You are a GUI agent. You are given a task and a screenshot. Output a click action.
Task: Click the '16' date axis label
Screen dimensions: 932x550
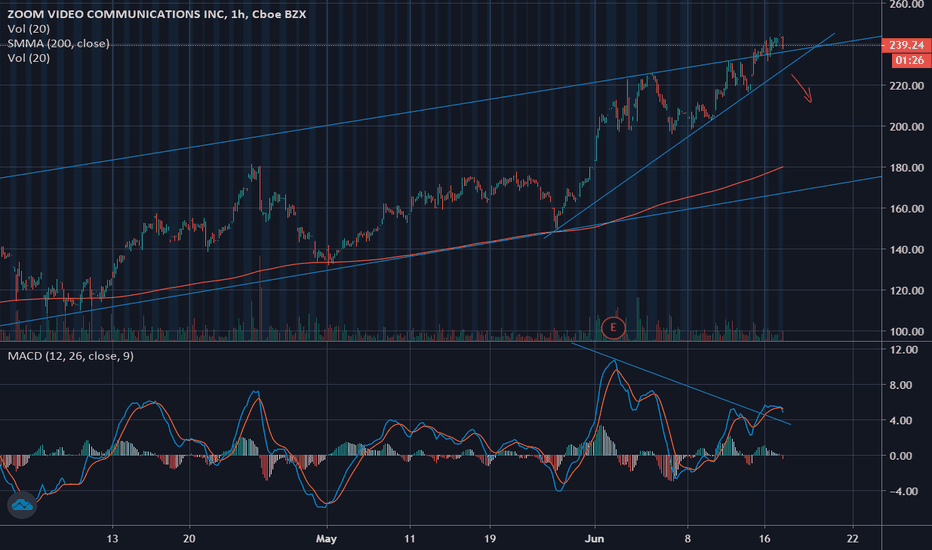tap(764, 539)
